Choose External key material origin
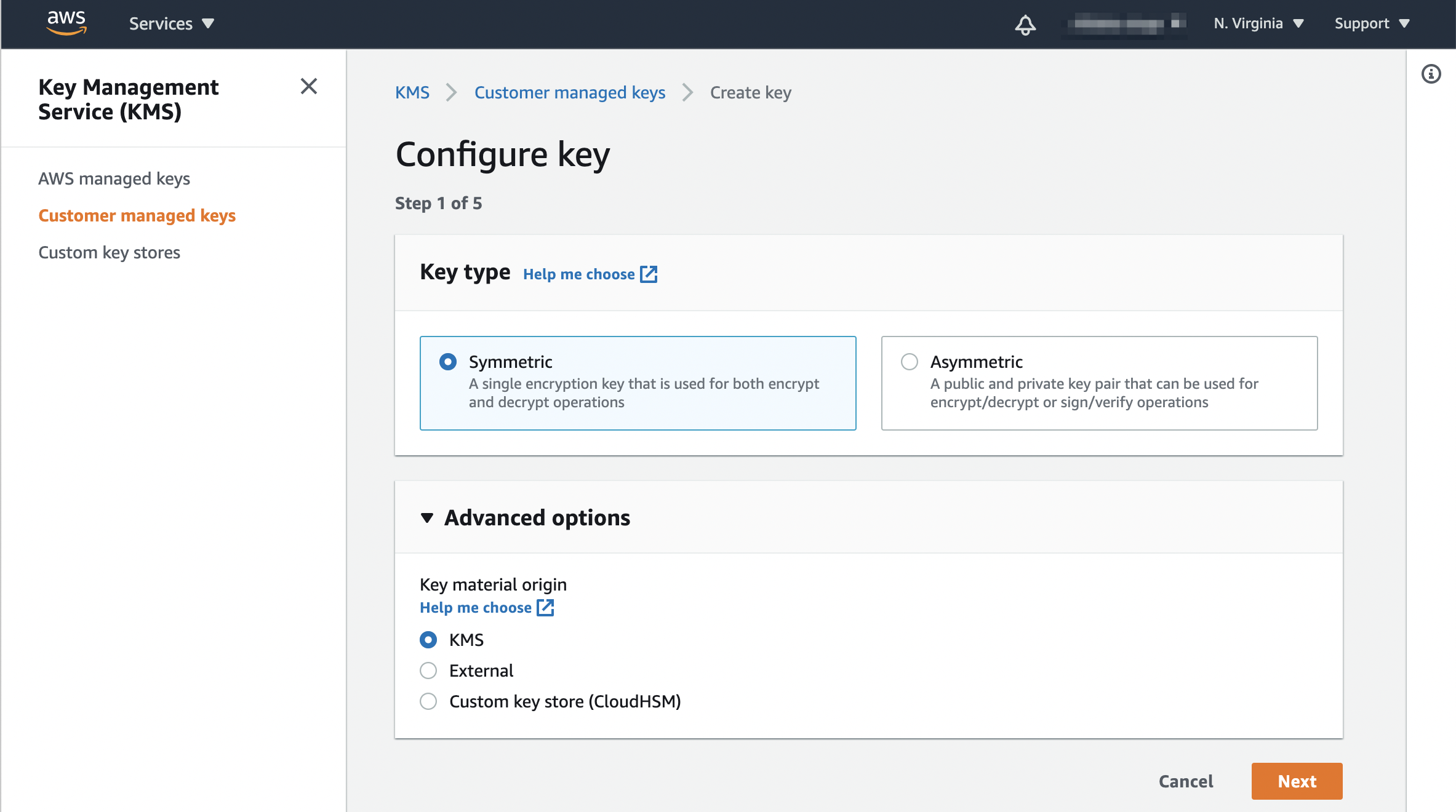The image size is (1456, 812). 428,671
